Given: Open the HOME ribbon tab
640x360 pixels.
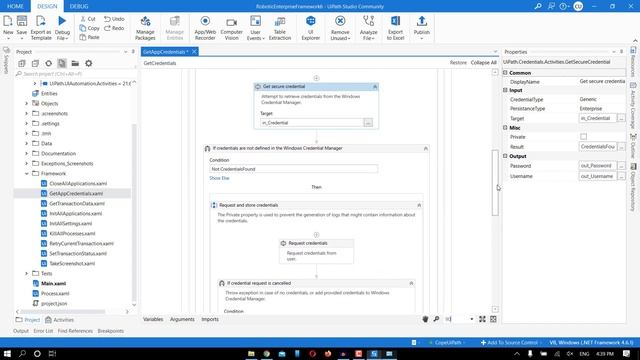Looking at the screenshot, I should [15, 6].
